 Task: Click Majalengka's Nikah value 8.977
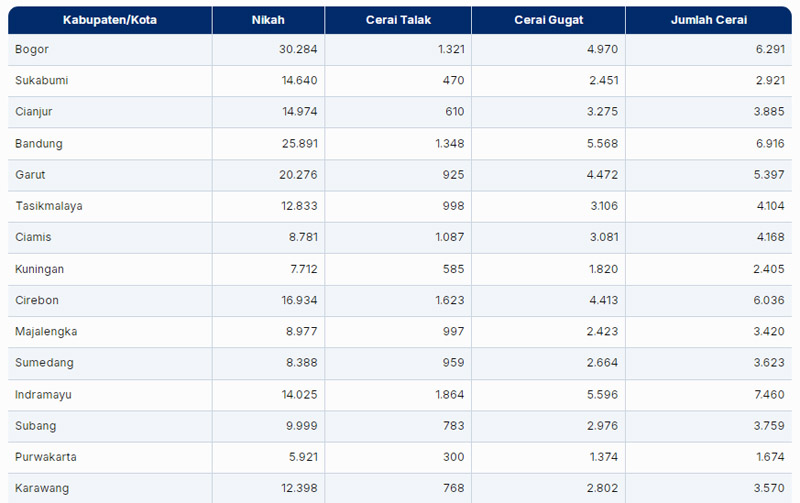click(301, 331)
